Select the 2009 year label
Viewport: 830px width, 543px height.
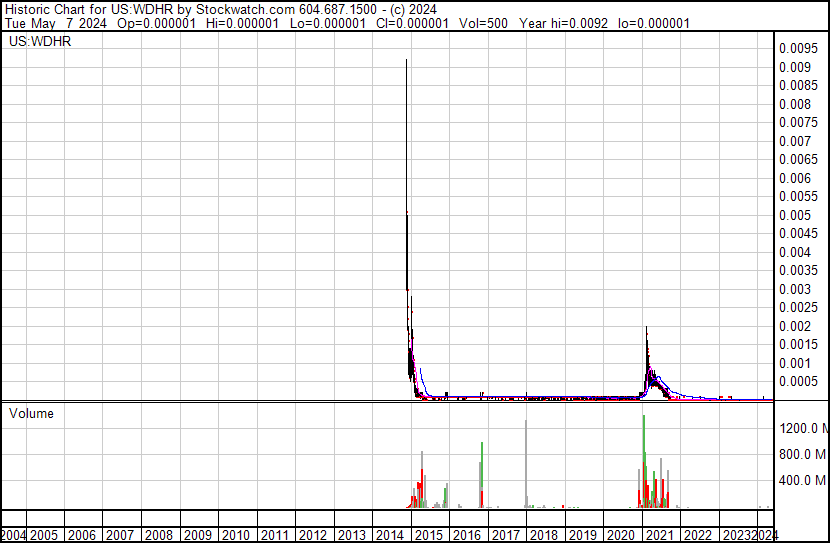tap(197, 535)
